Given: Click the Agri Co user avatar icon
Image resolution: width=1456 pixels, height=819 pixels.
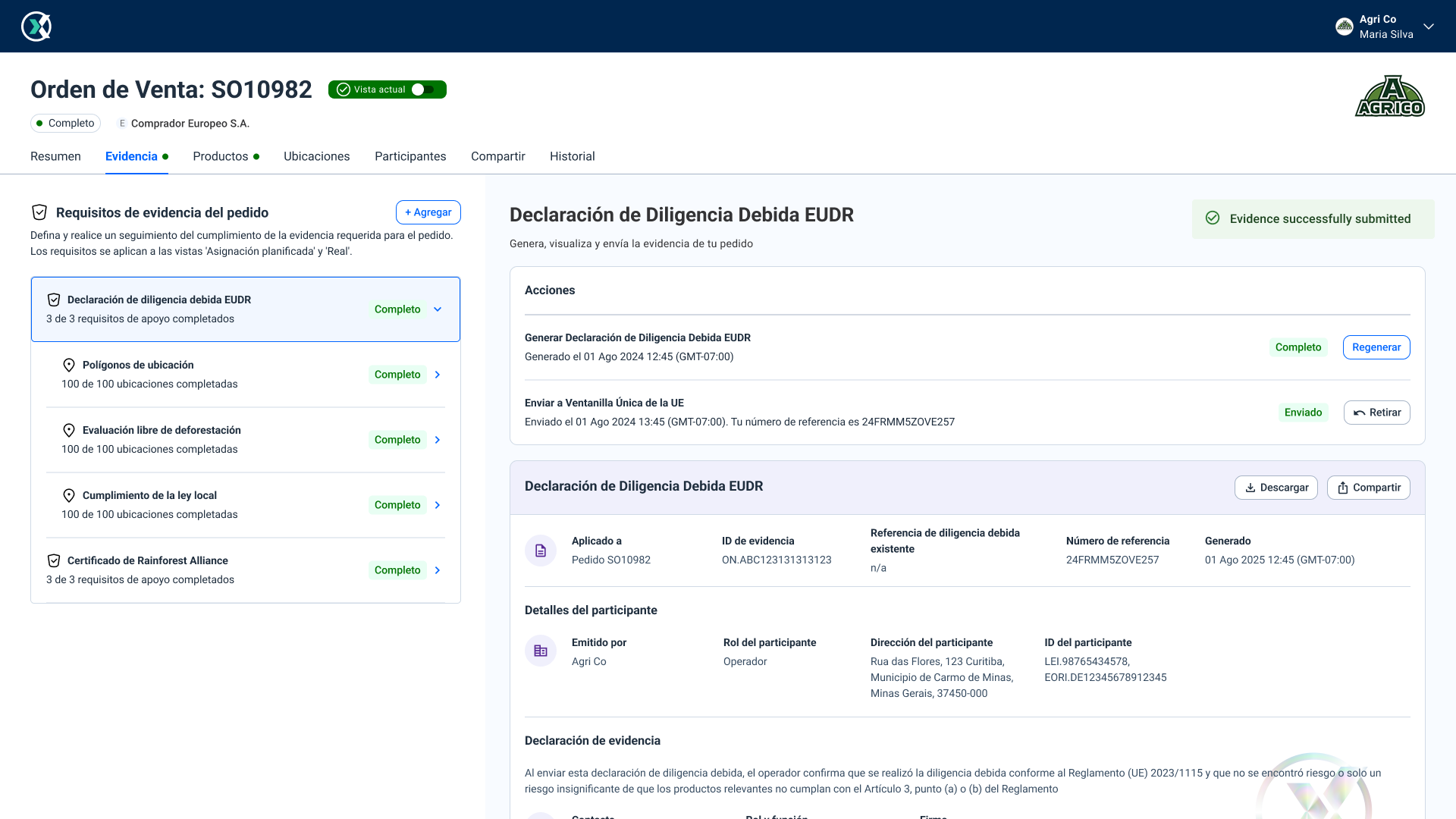Looking at the screenshot, I should click(1345, 27).
